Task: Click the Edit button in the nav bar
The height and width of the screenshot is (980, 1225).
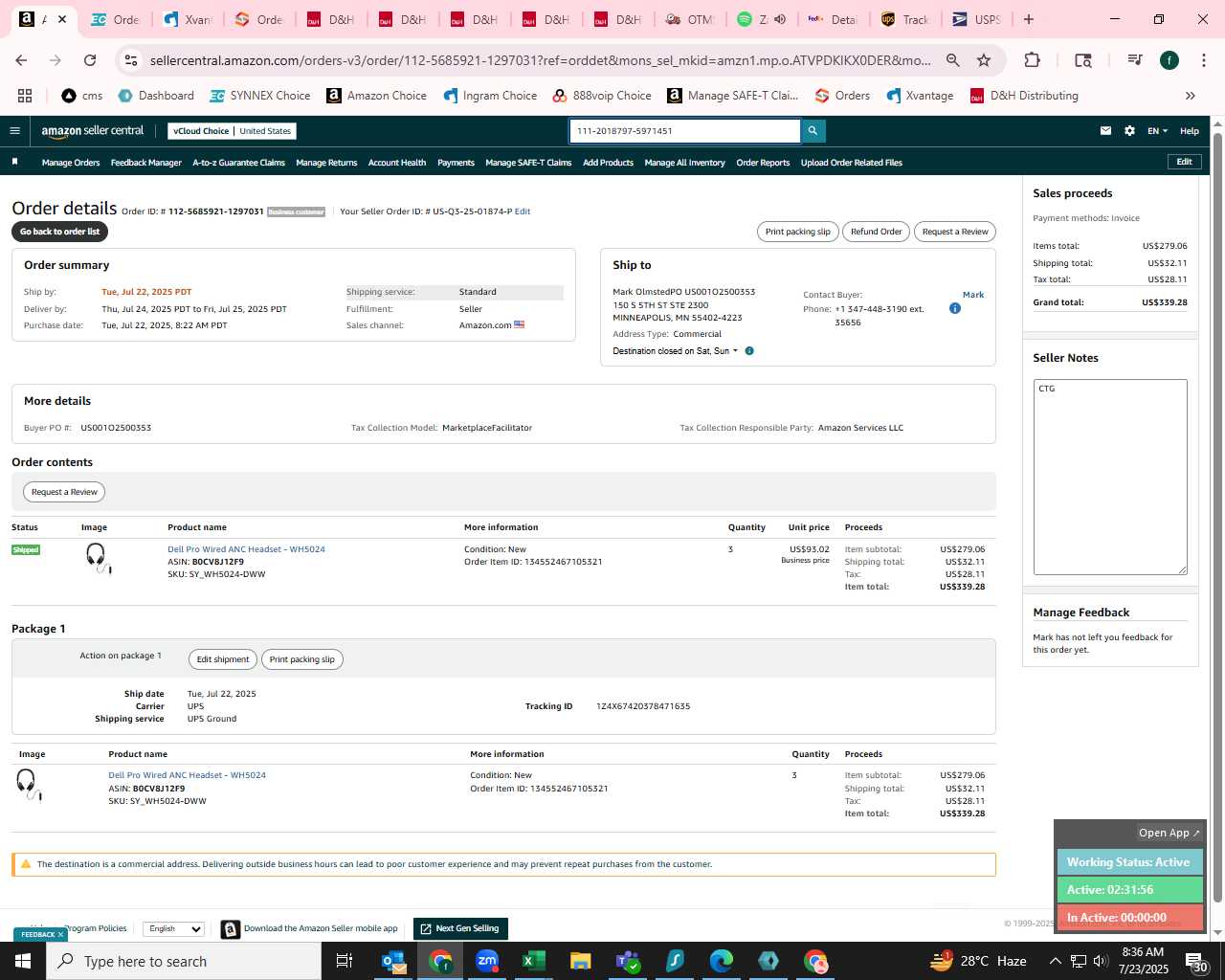Action: pos(1184,162)
